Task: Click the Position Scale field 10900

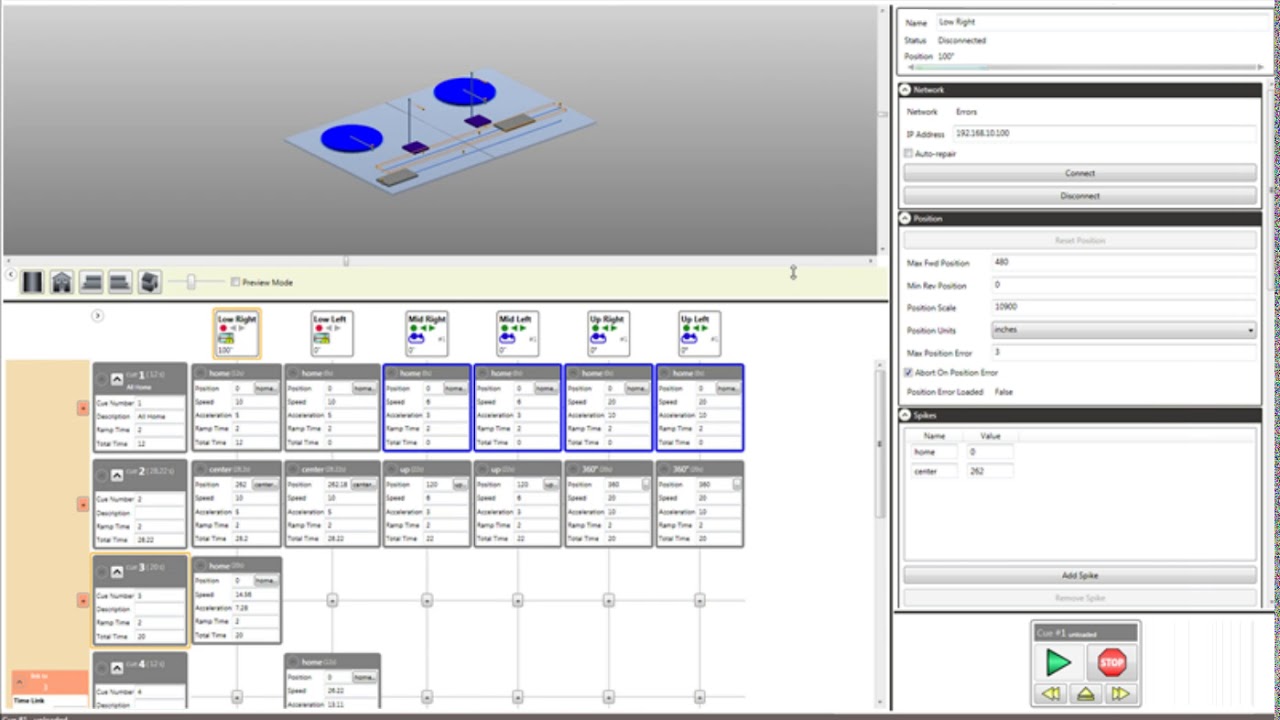Action: pos(1124,307)
